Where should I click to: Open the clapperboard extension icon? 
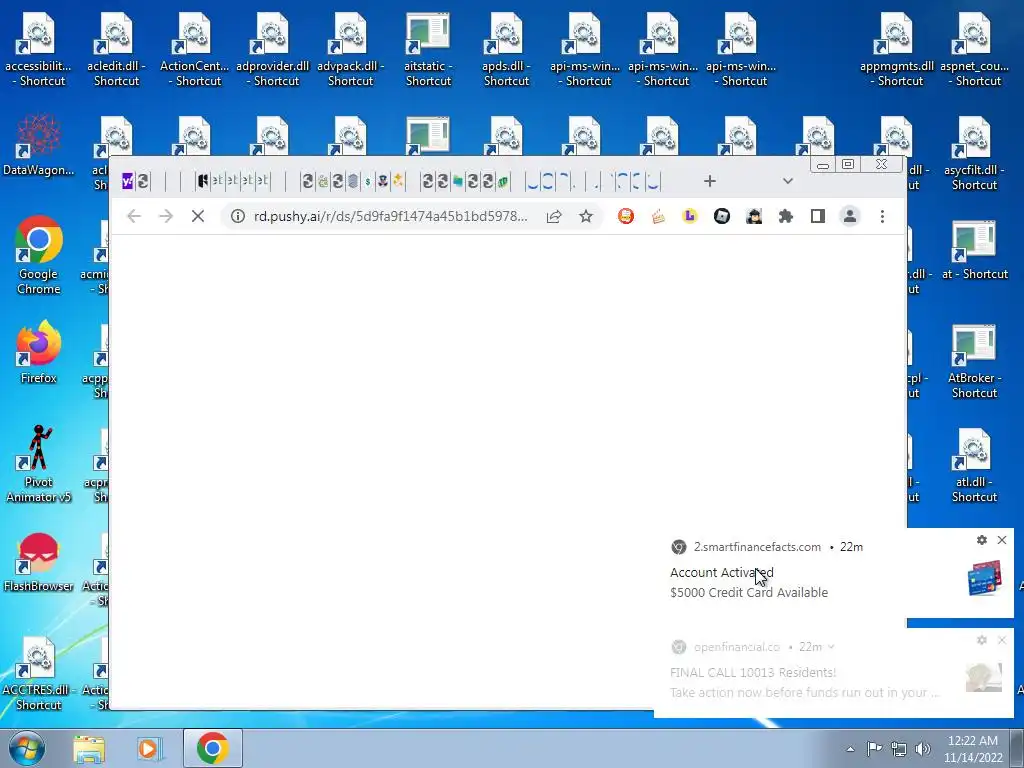658,216
